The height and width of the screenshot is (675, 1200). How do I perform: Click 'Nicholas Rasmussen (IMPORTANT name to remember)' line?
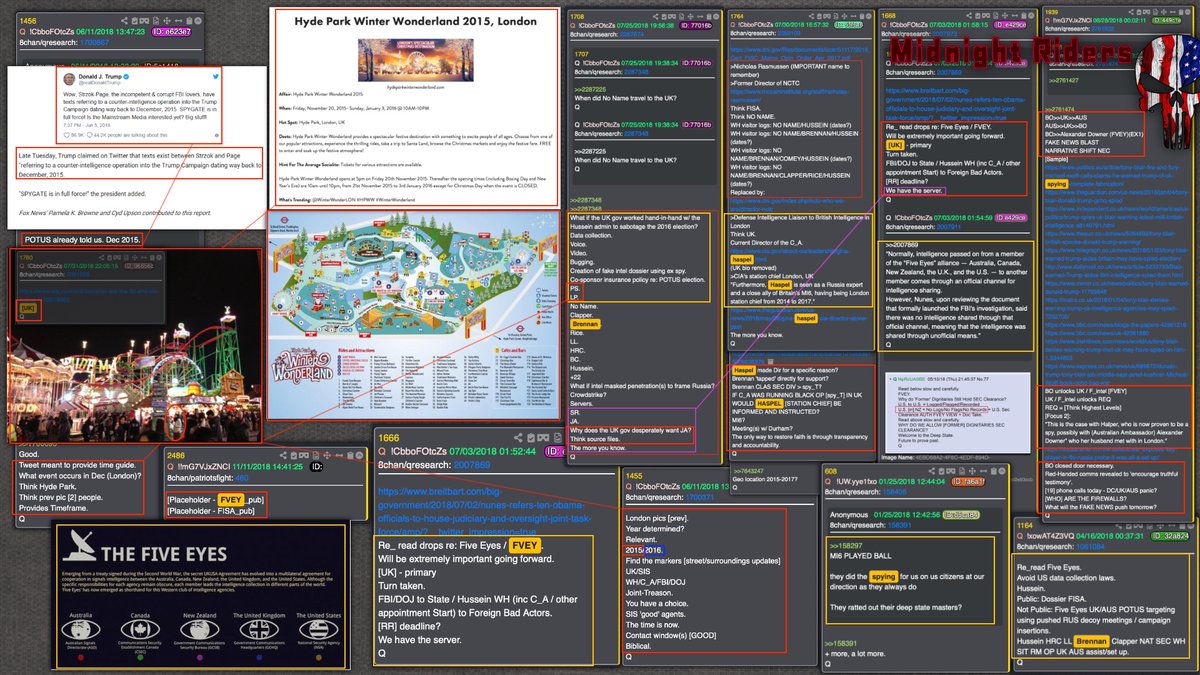coord(790,72)
